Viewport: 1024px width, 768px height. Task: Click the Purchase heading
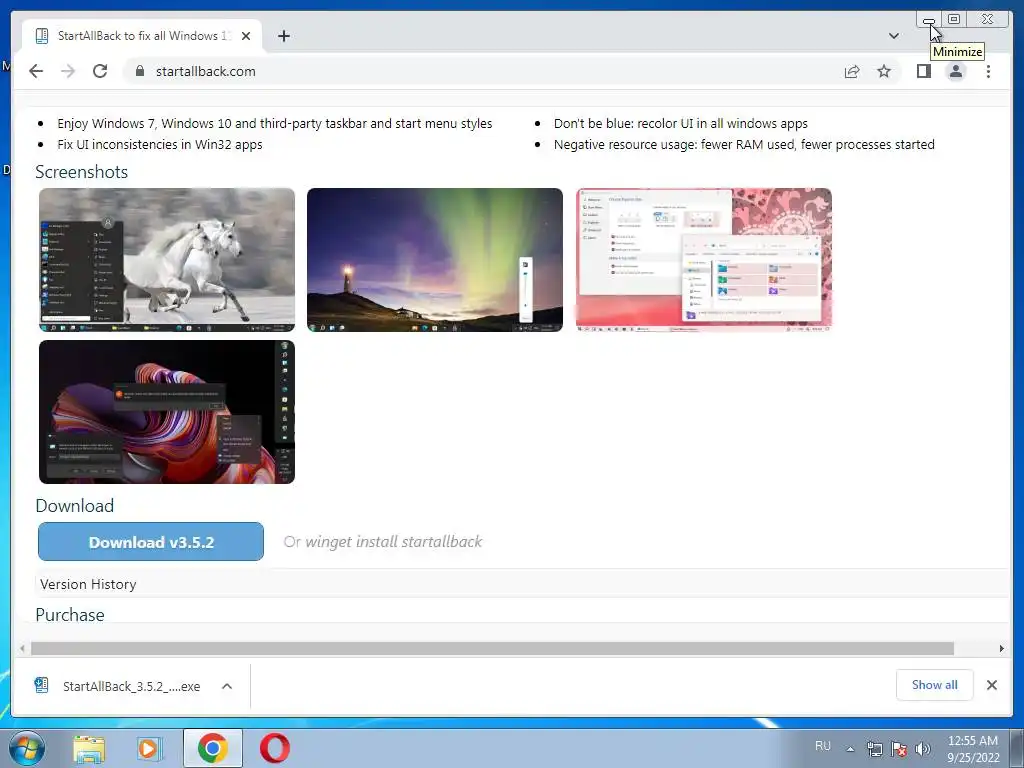(70, 615)
